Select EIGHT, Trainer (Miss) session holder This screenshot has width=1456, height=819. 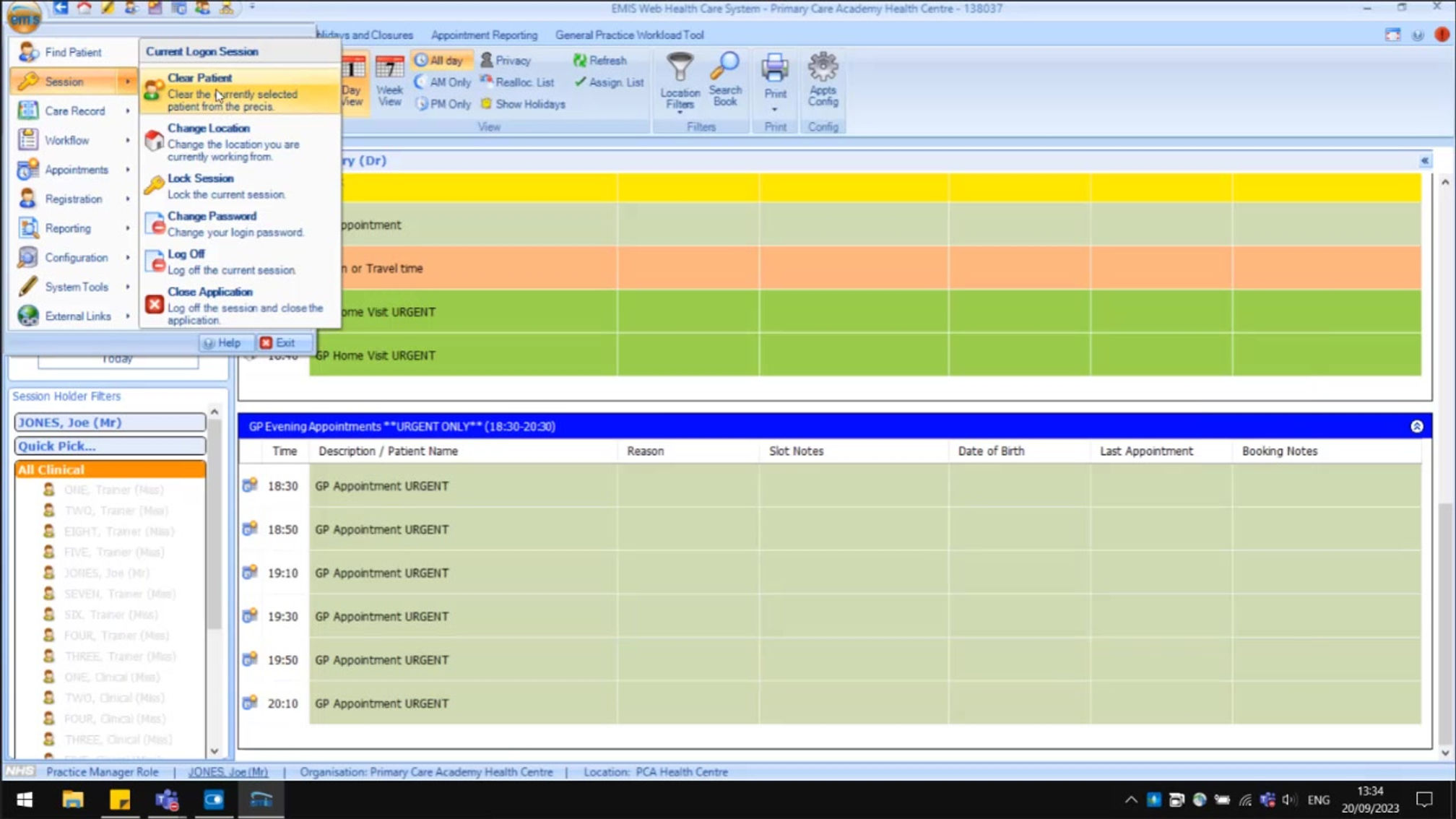[x=118, y=532]
